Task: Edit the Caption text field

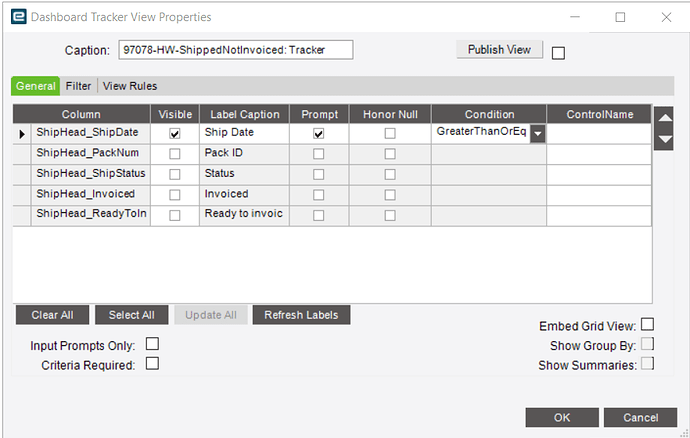Action: (235, 50)
